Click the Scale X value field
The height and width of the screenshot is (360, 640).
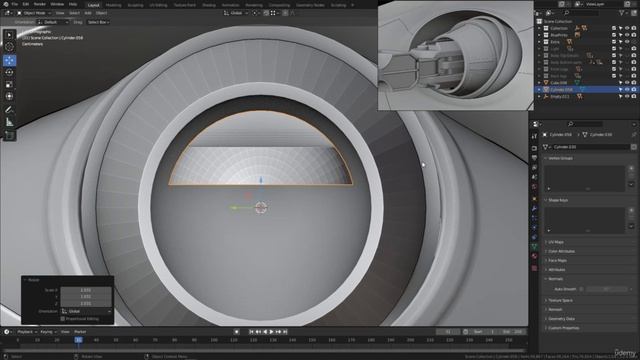pos(86,290)
